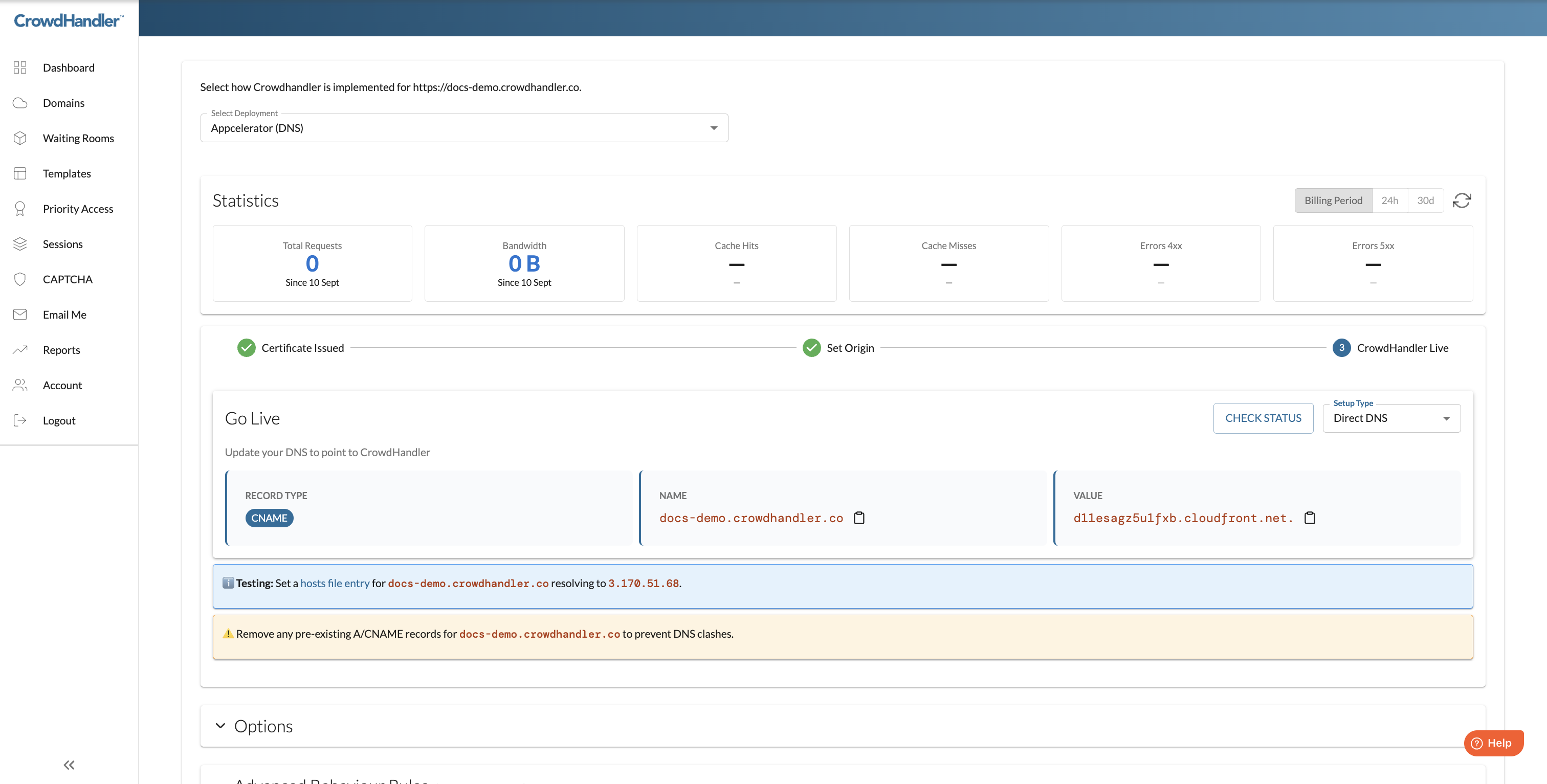
Task: Click the Templates layout icon
Action: tap(20, 173)
